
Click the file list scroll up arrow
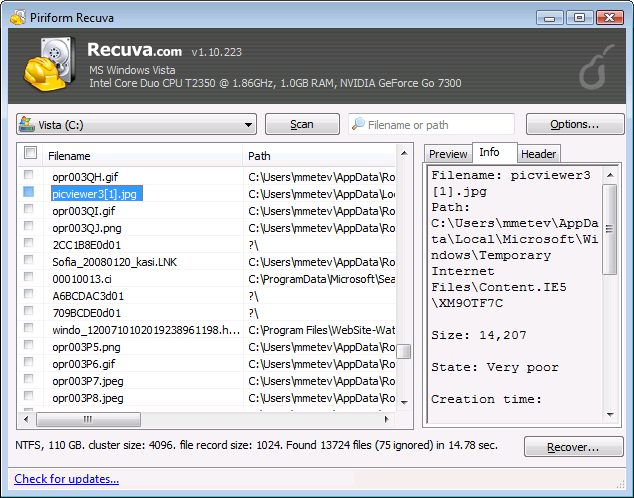coord(404,154)
